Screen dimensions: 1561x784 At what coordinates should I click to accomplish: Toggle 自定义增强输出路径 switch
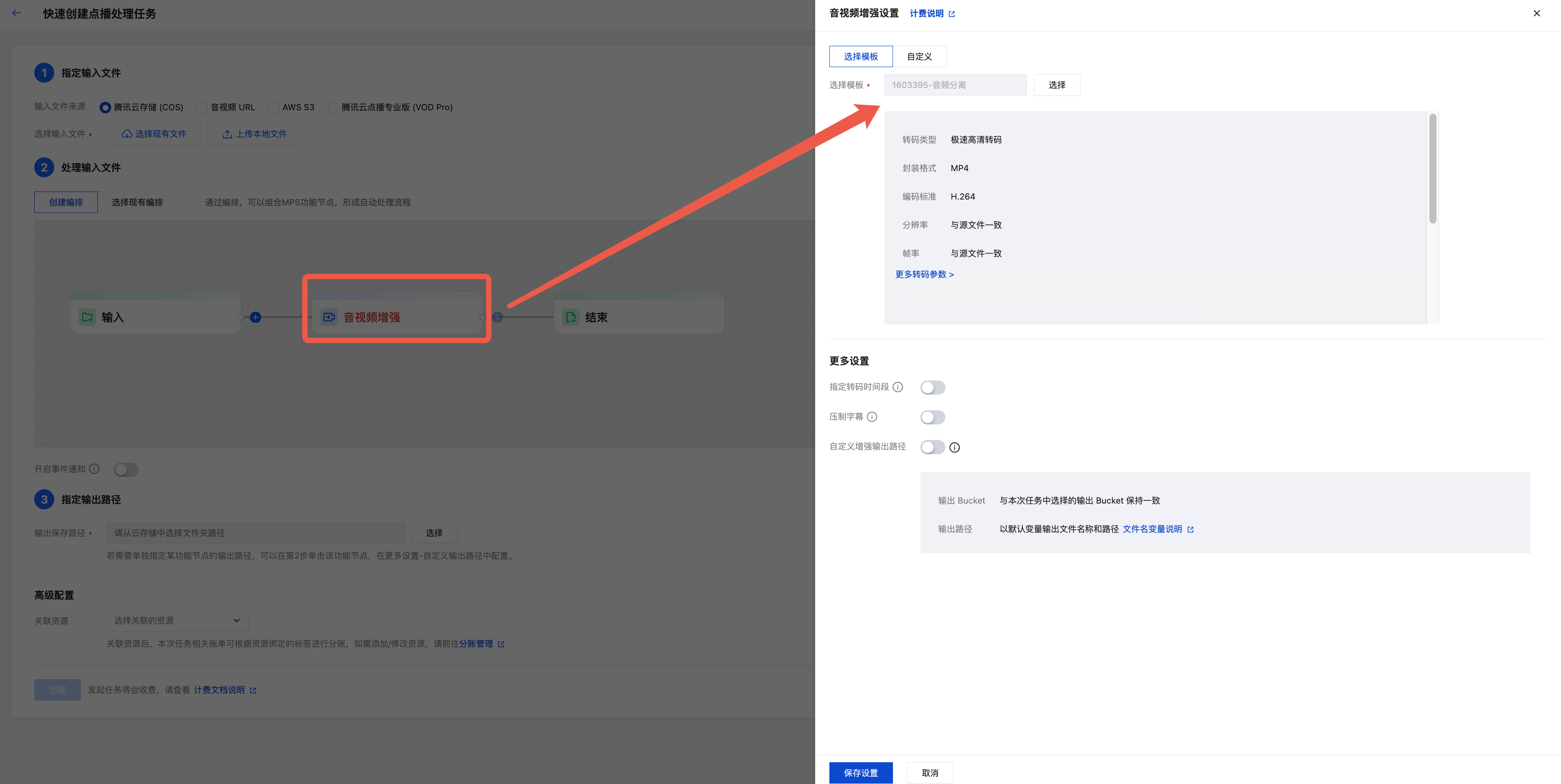pyautogui.click(x=933, y=447)
